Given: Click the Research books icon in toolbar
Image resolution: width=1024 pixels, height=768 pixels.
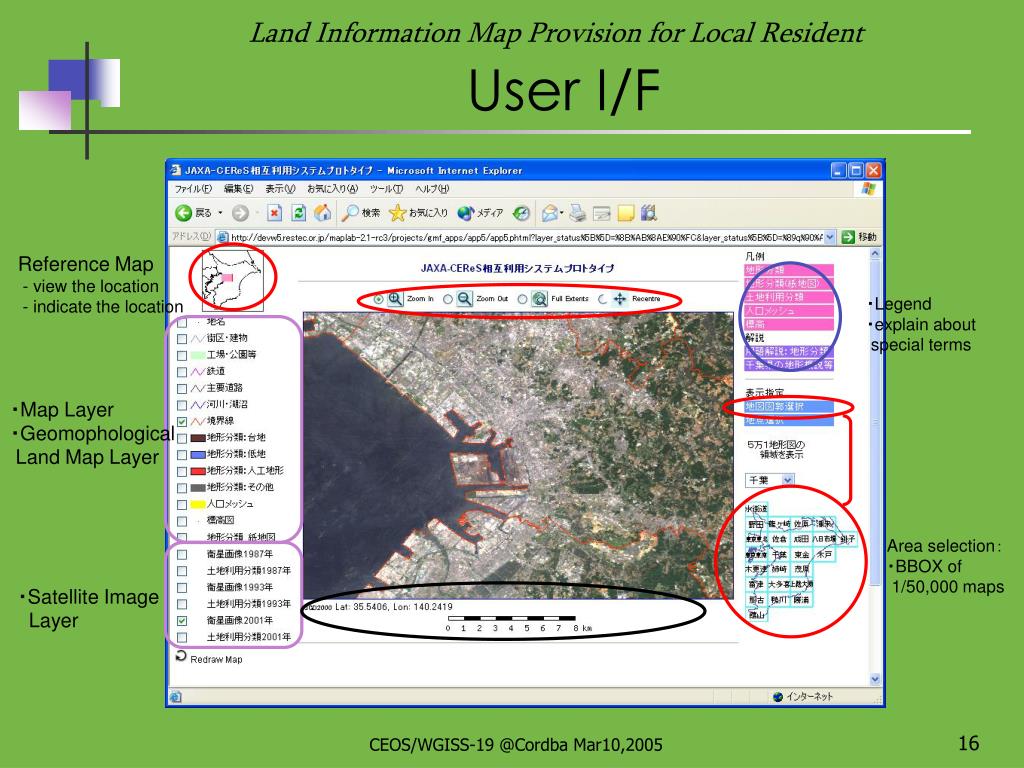Looking at the screenshot, I should coord(648,213).
